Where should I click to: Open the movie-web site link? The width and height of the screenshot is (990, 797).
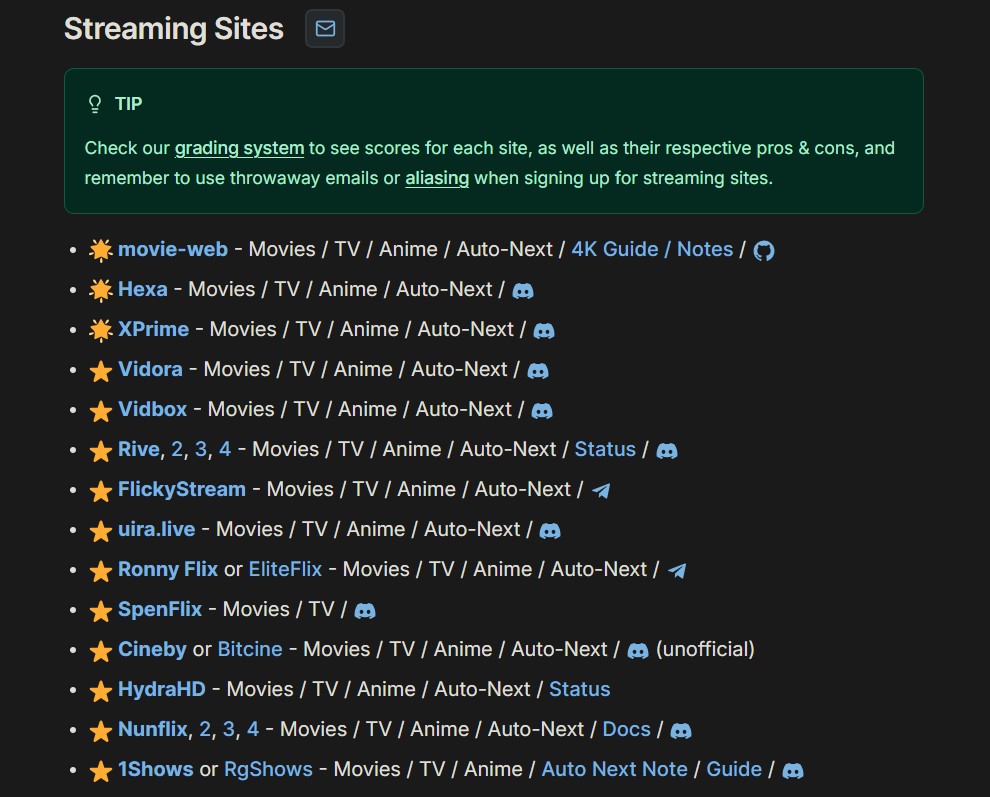(x=173, y=249)
